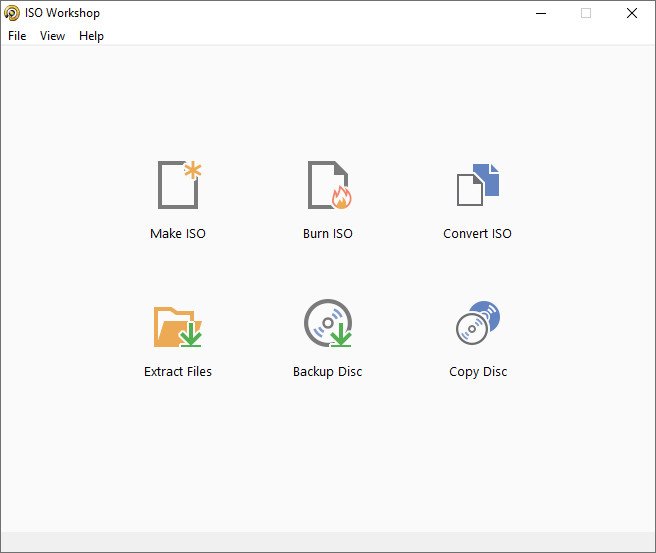This screenshot has height=553, width=656.
Task: Click the ISO Workshop title bar app icon
Action: click(x=11, y=13)
